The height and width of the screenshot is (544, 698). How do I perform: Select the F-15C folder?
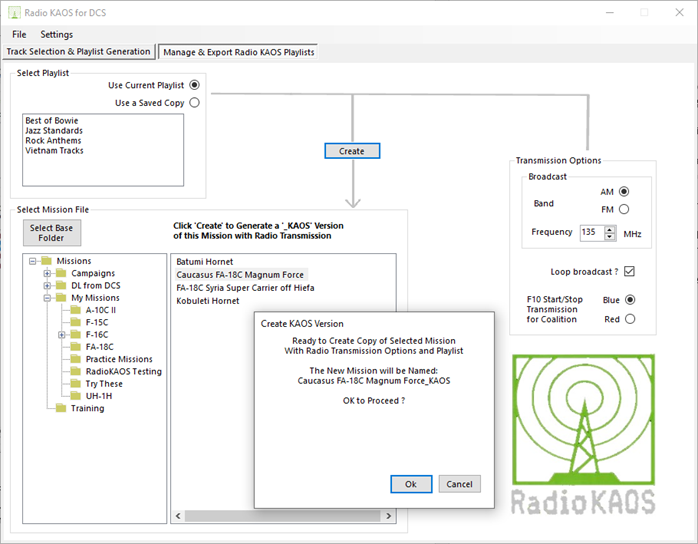point(97,322)
